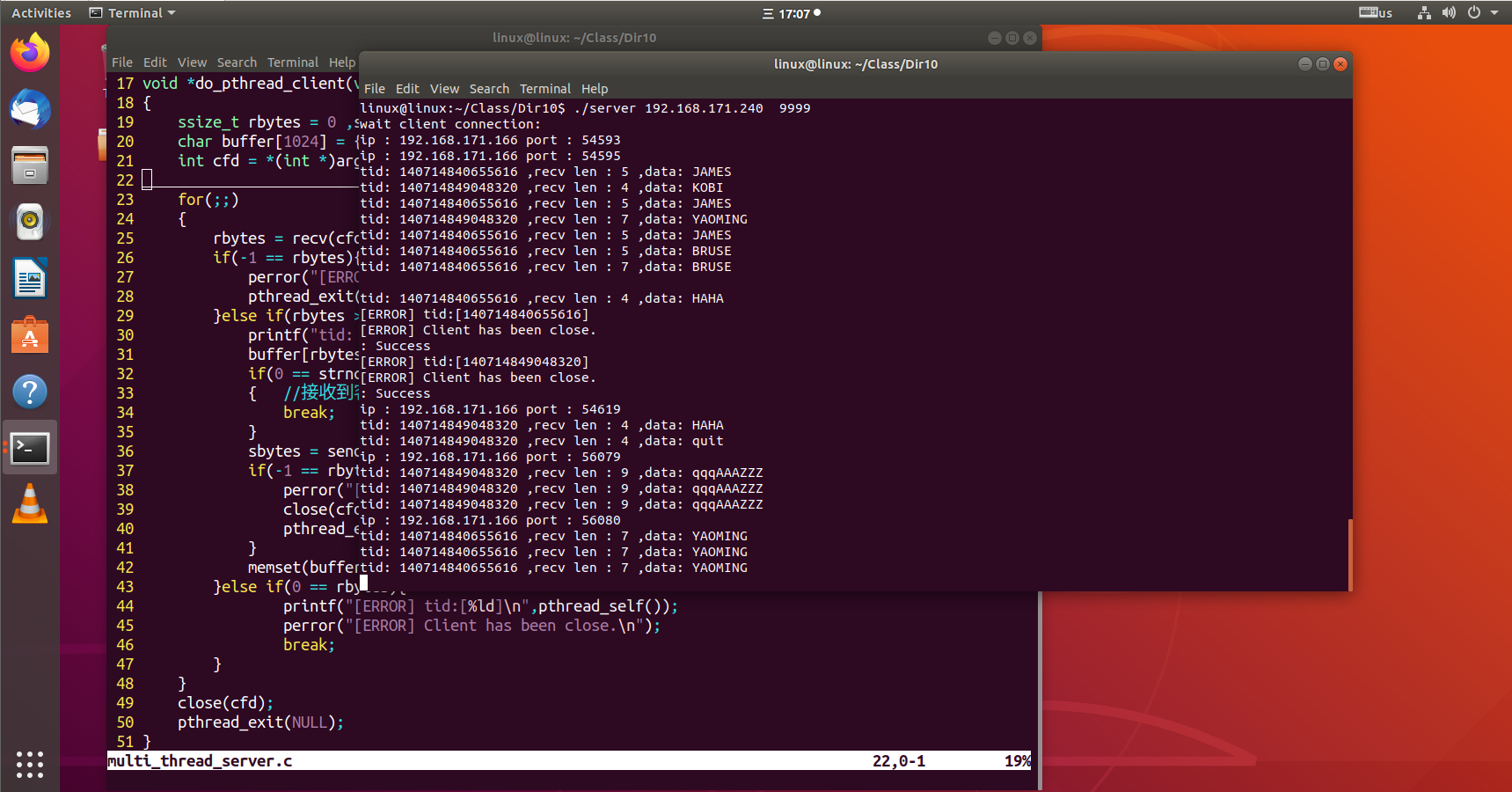Launch VLC media player from dock
Viewport: 1512px width, 792px height.
30,504
